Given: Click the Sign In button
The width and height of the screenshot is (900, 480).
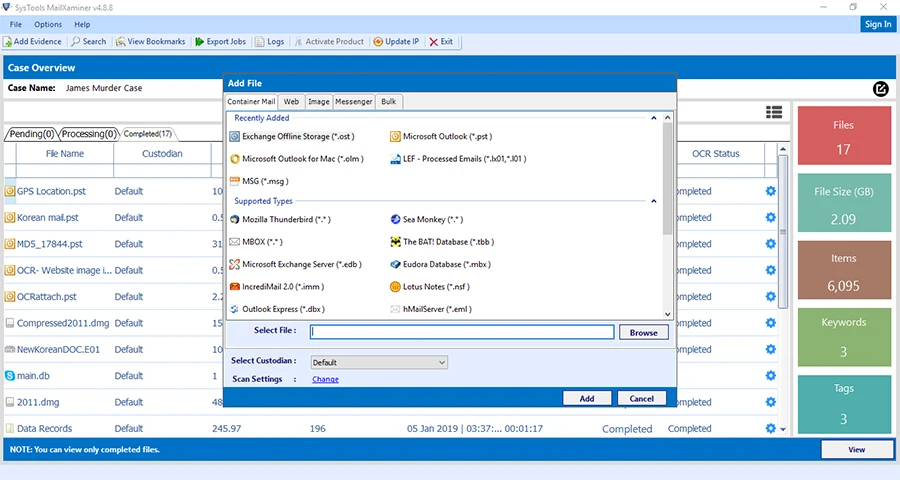Looking at the screenshot, I should coord(878,24).
